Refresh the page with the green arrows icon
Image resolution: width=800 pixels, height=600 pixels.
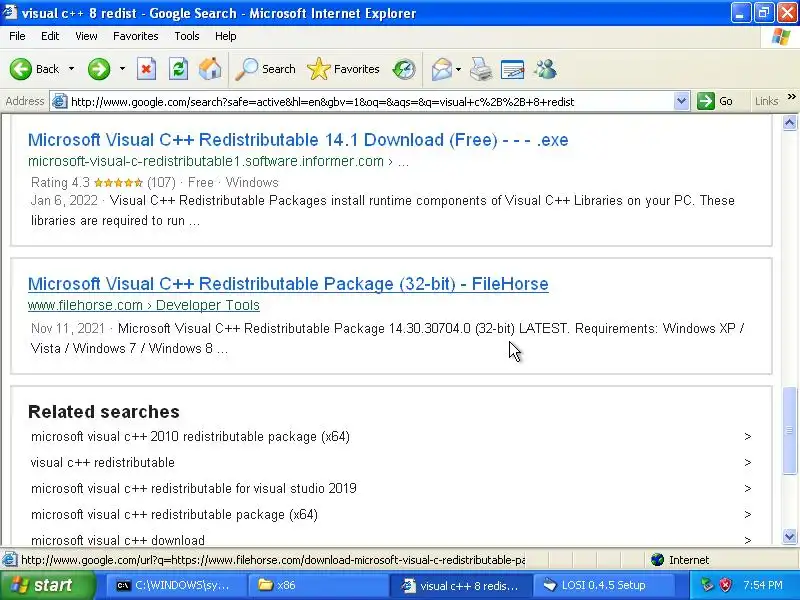[179, 69]
